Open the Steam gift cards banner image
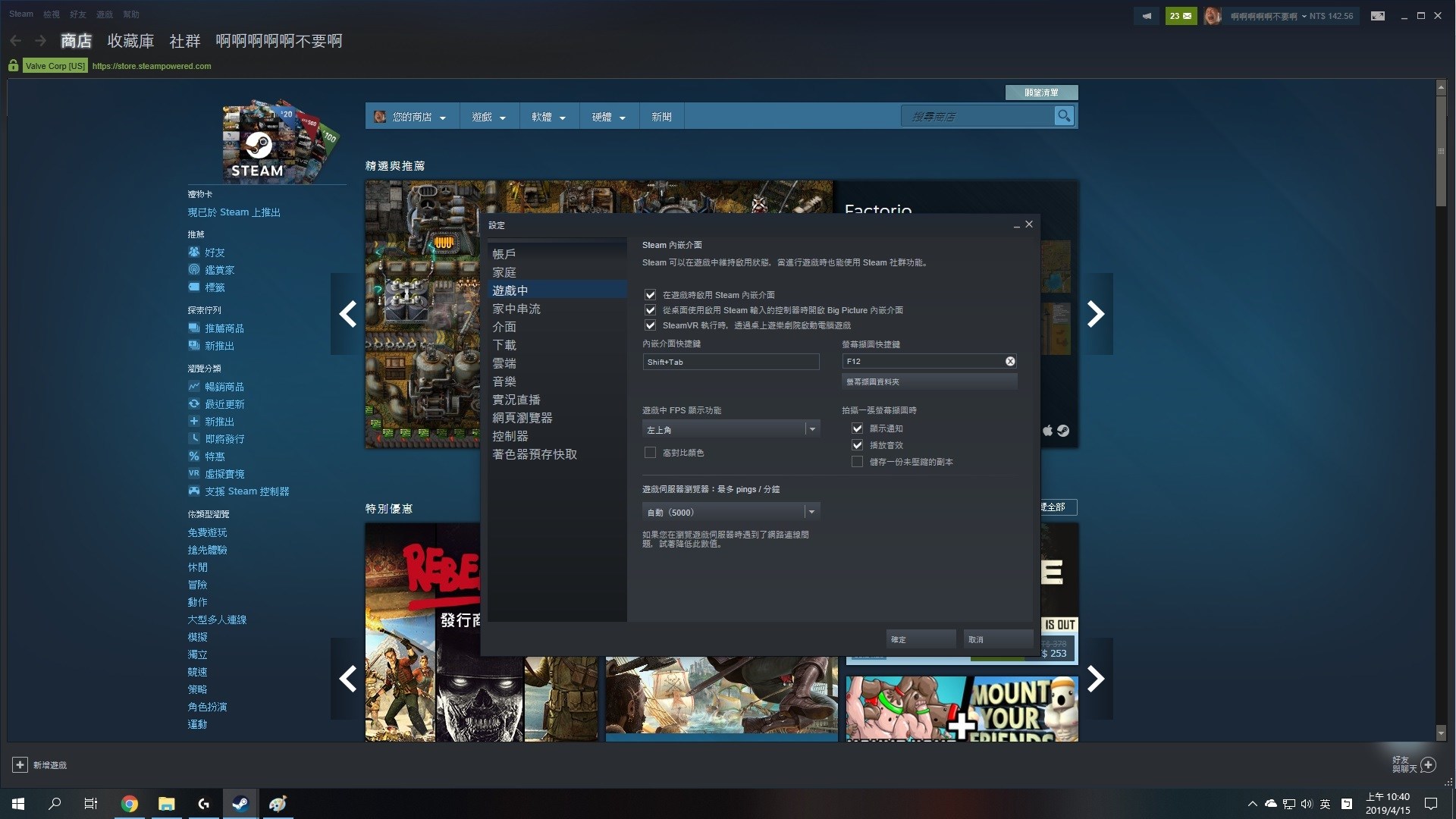 point(279,141)
